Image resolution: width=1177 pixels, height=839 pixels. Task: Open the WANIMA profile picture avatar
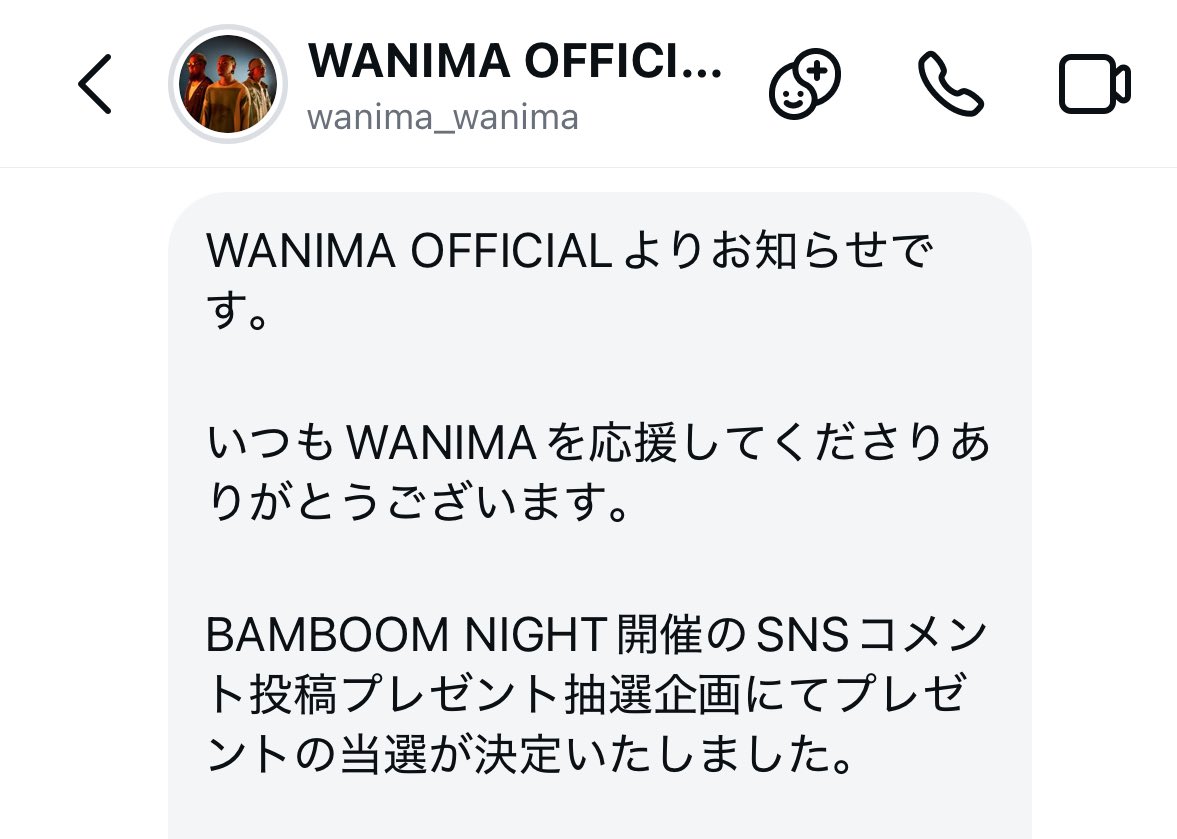click(x=227, y=83)
